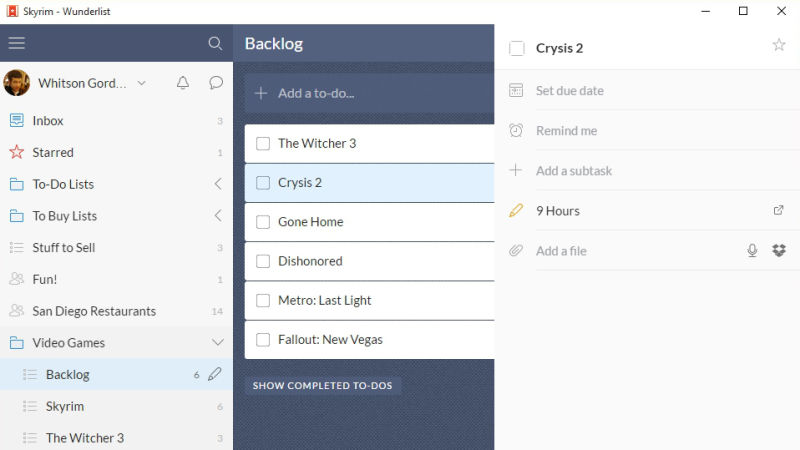Collapse the Video Games folder
The height and width of the screenshot is (450, 800).
click(218, 342)
